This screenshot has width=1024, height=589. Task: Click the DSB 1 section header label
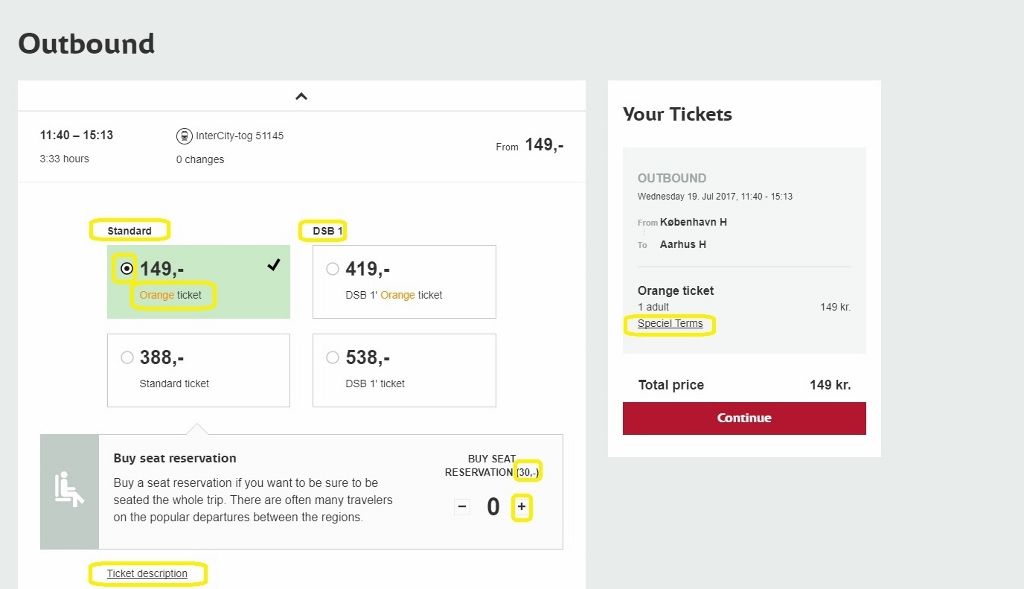[322, 230]
